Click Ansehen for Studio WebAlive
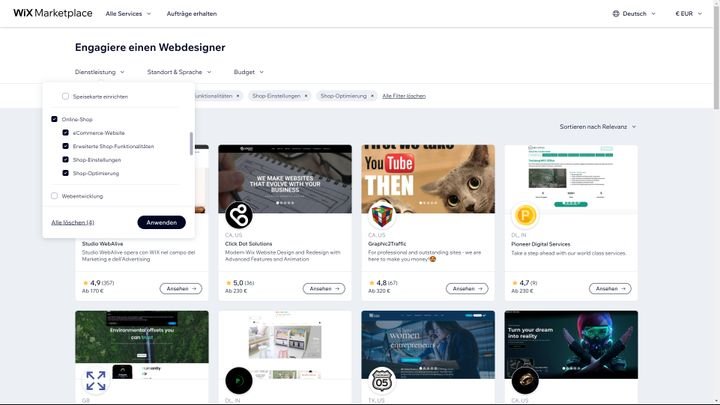 tap(181, 289)
